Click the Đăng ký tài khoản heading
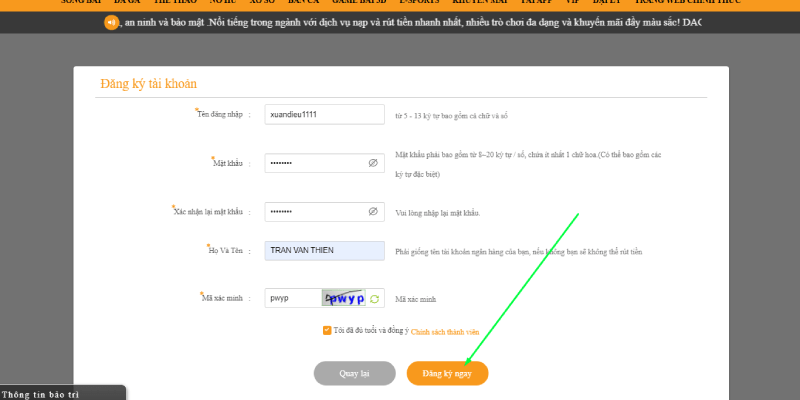Screen dimensions: 800x400 [148, 84]
